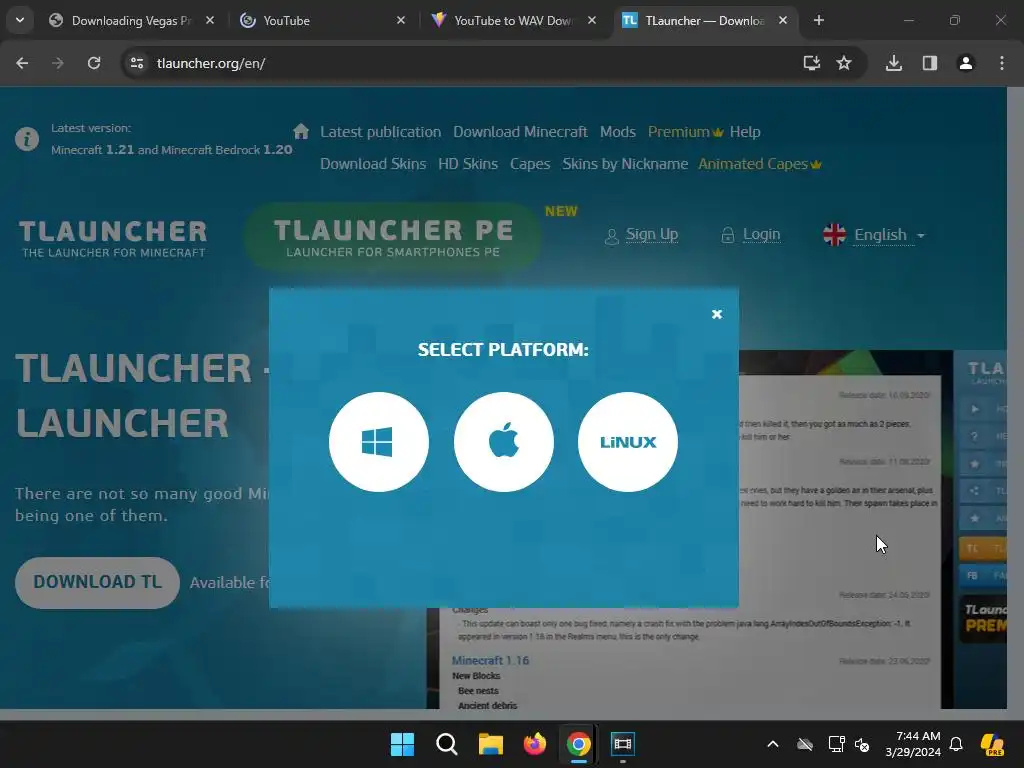This screenshot has width=1024, height=768.
Task: Click the DOWNLOAD TL button
Action: coord(97,583)
